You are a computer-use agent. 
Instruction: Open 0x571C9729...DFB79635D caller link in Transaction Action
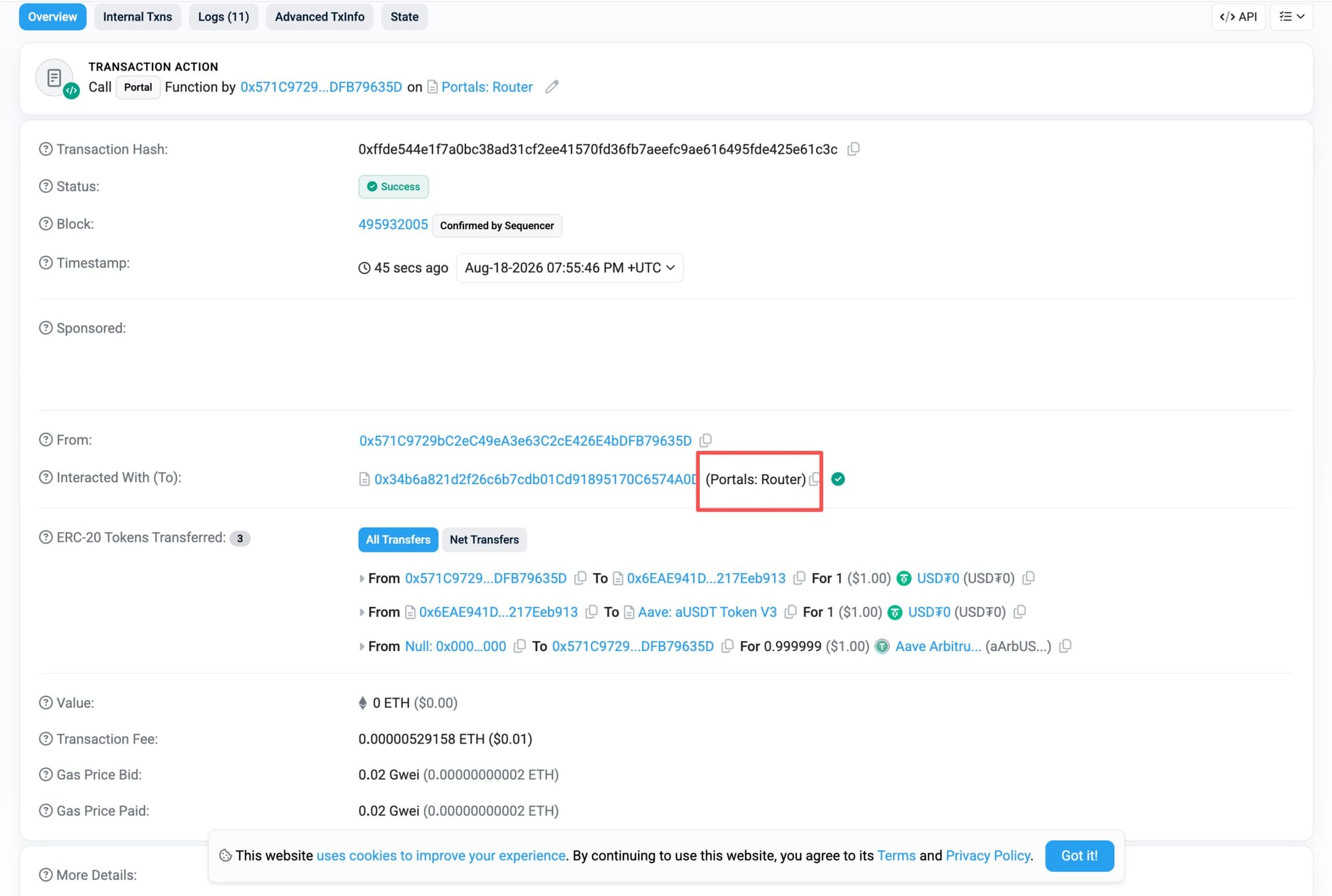[x=321, y=87]
